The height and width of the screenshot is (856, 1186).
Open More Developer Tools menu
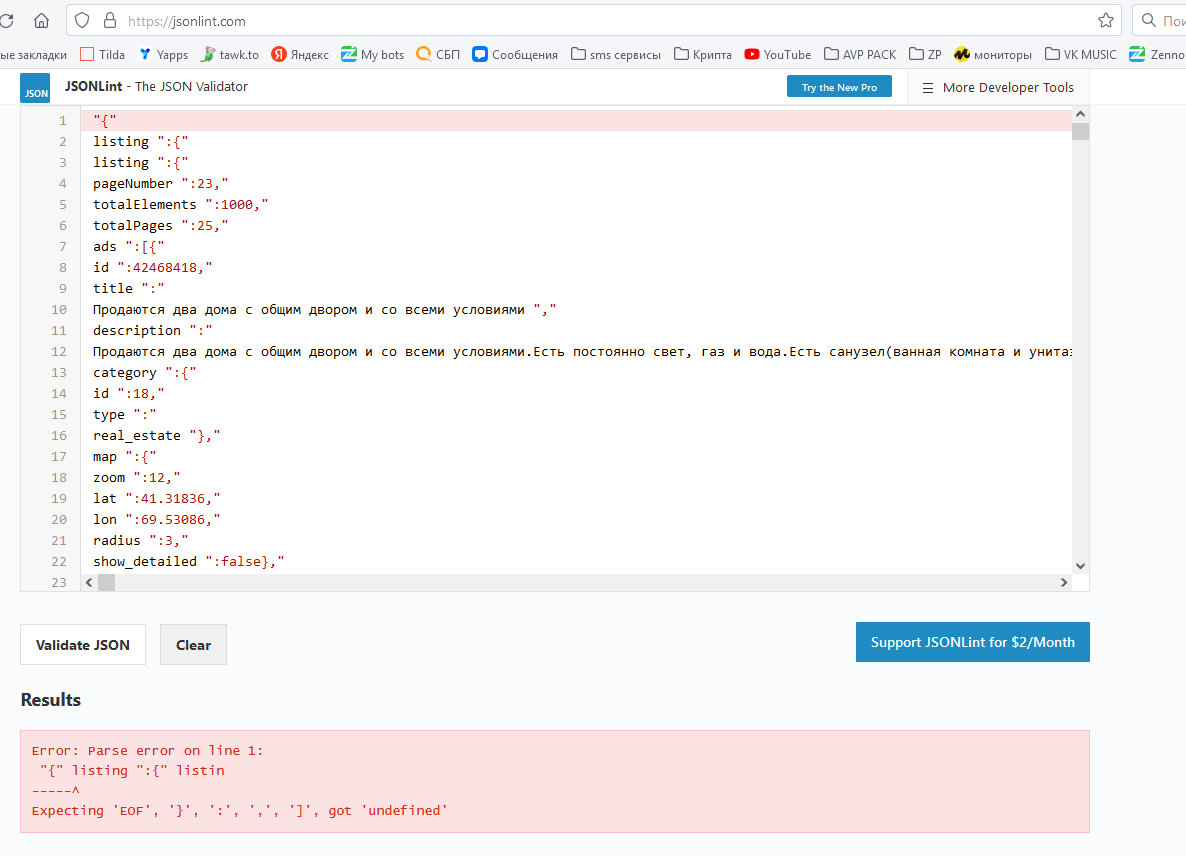tap(998, 88)
